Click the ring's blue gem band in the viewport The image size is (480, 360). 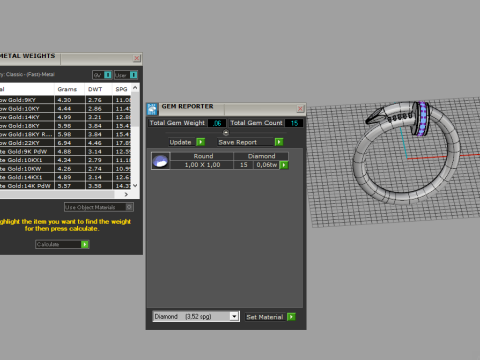coord(423,119)
